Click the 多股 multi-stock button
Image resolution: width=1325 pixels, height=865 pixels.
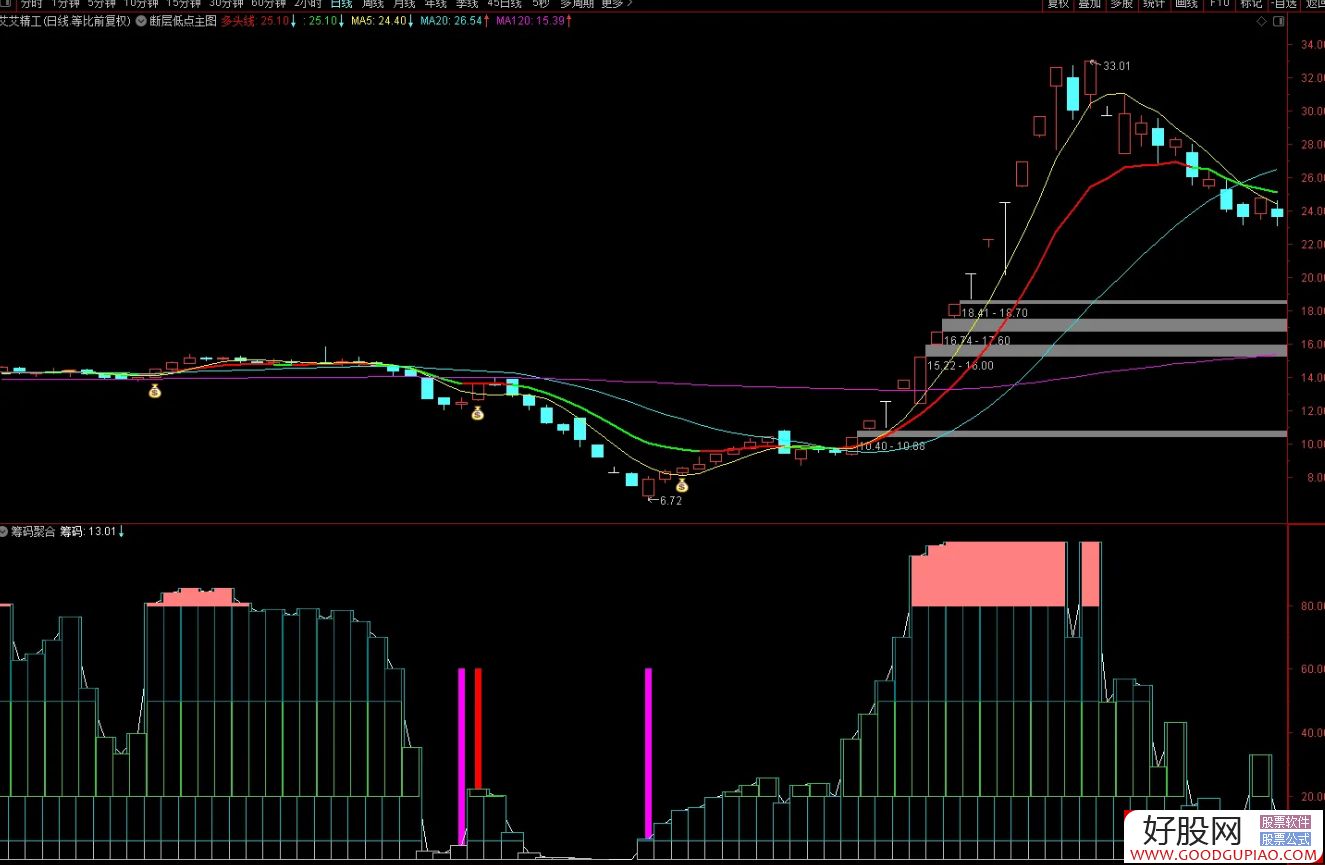[1121, 4]
